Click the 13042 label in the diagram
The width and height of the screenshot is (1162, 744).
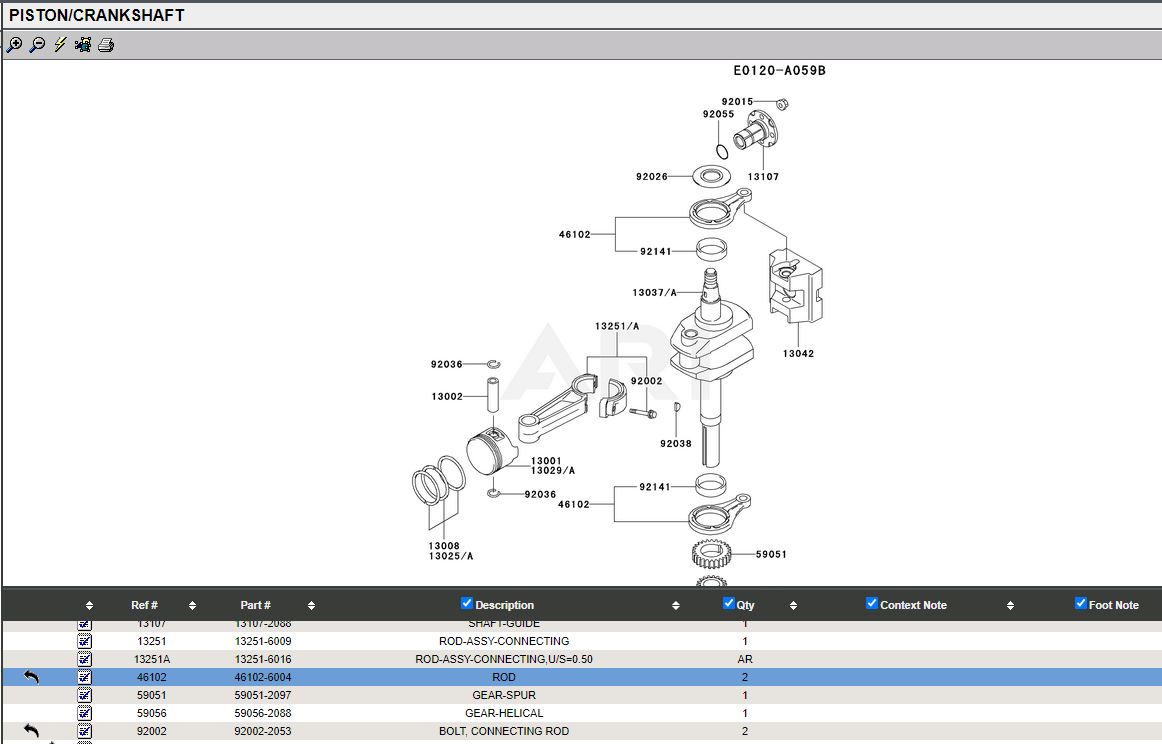click(x=798, y=354)
